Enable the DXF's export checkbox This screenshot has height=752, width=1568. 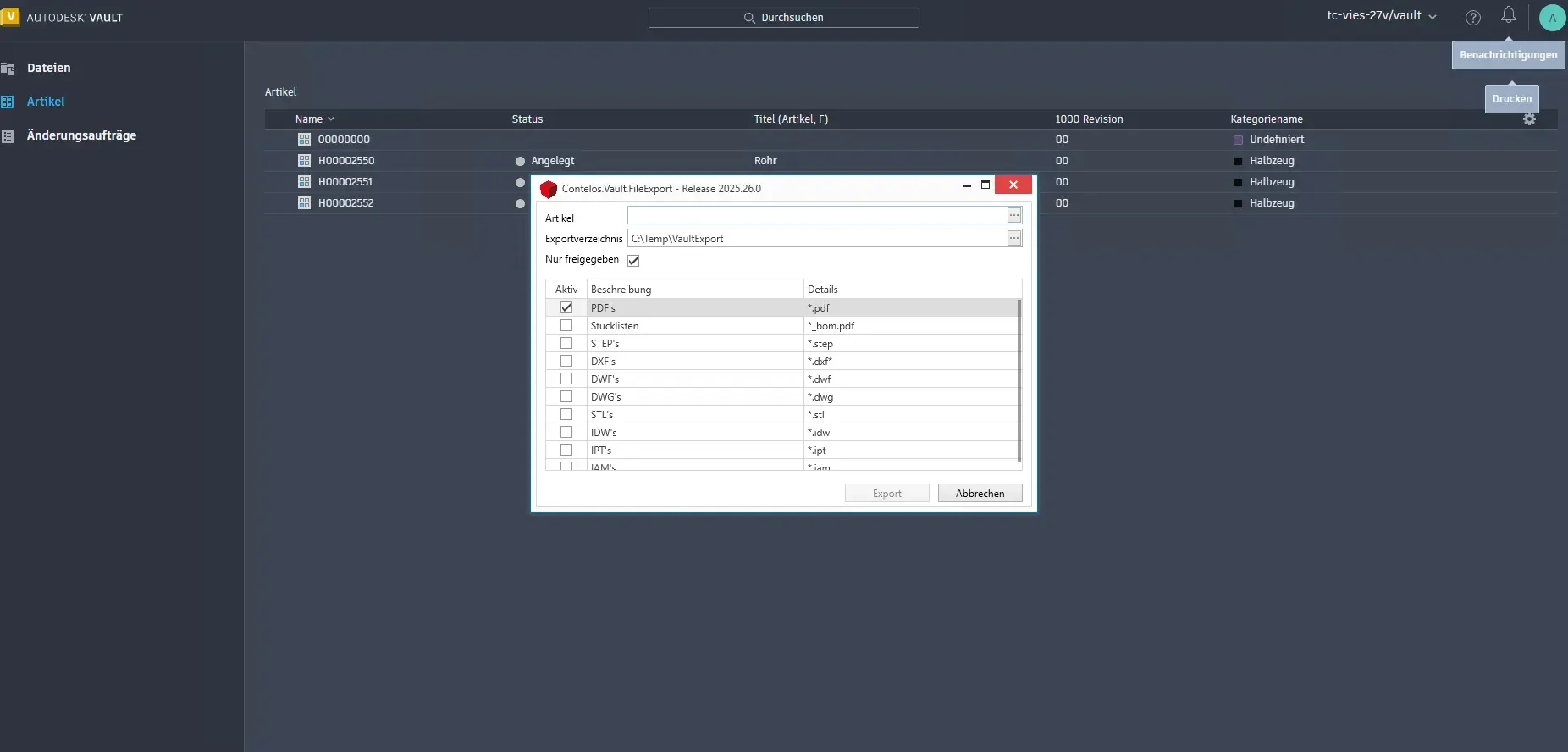pyautogui.click(x=566, y=361)
